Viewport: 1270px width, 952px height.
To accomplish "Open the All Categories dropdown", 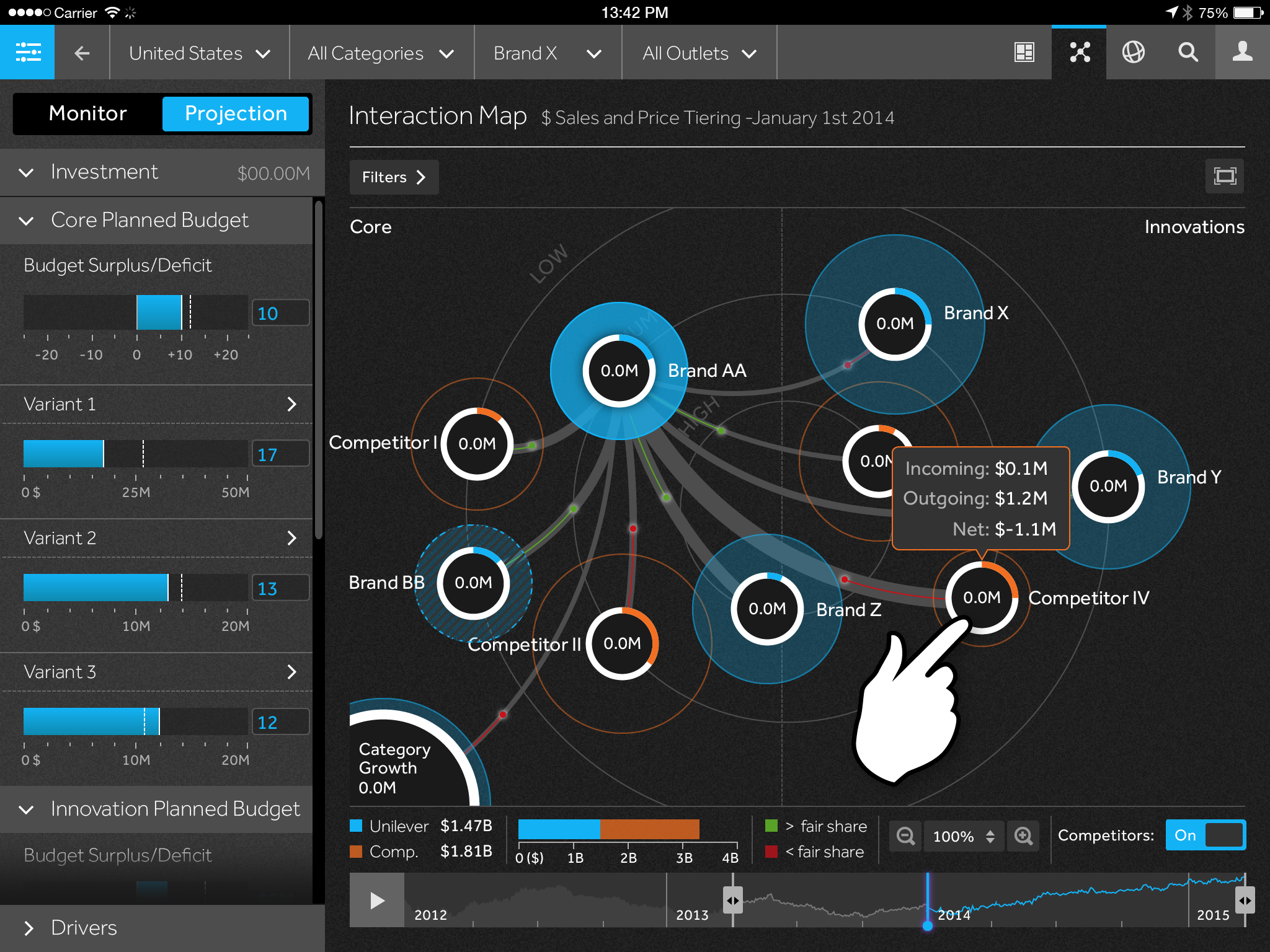I will click(x=381, y=53).
